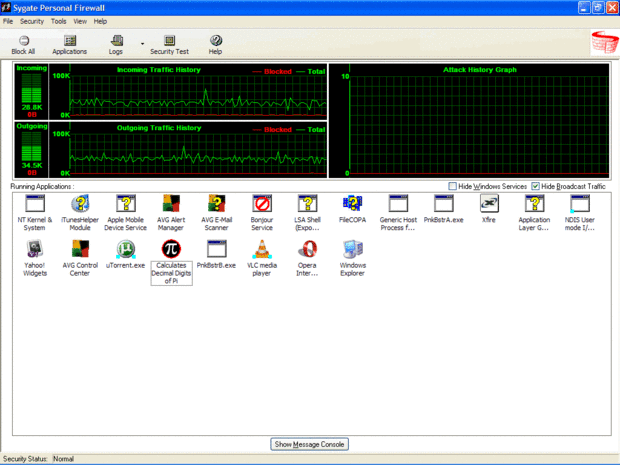The height and width of the screenshot is (465, 620).
Task: Select the uTorrent.exe icon
Action: click(x=126, y=249)
